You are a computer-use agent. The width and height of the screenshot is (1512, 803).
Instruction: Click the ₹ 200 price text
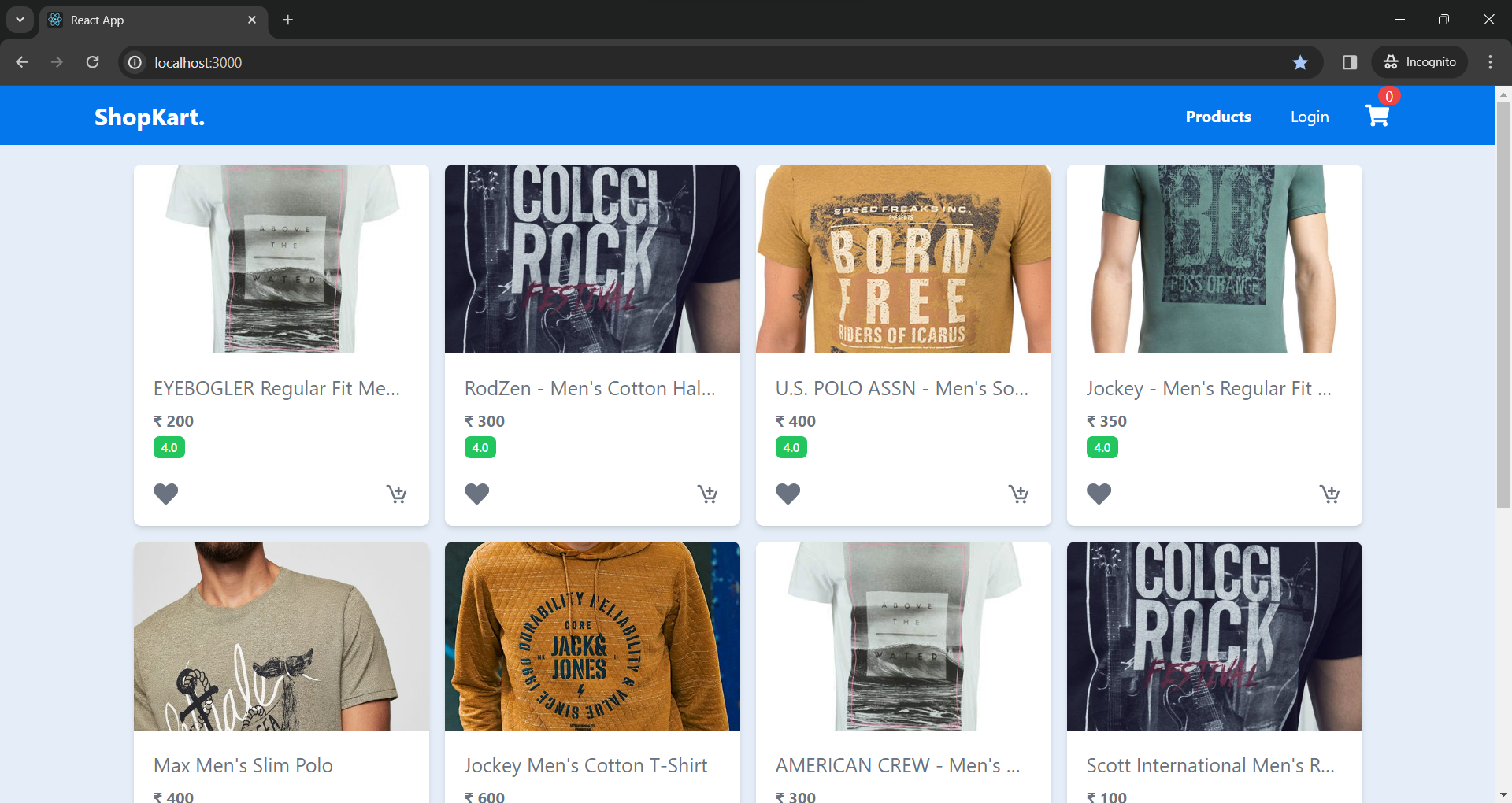pyautogui.click(x=173, y=421)
